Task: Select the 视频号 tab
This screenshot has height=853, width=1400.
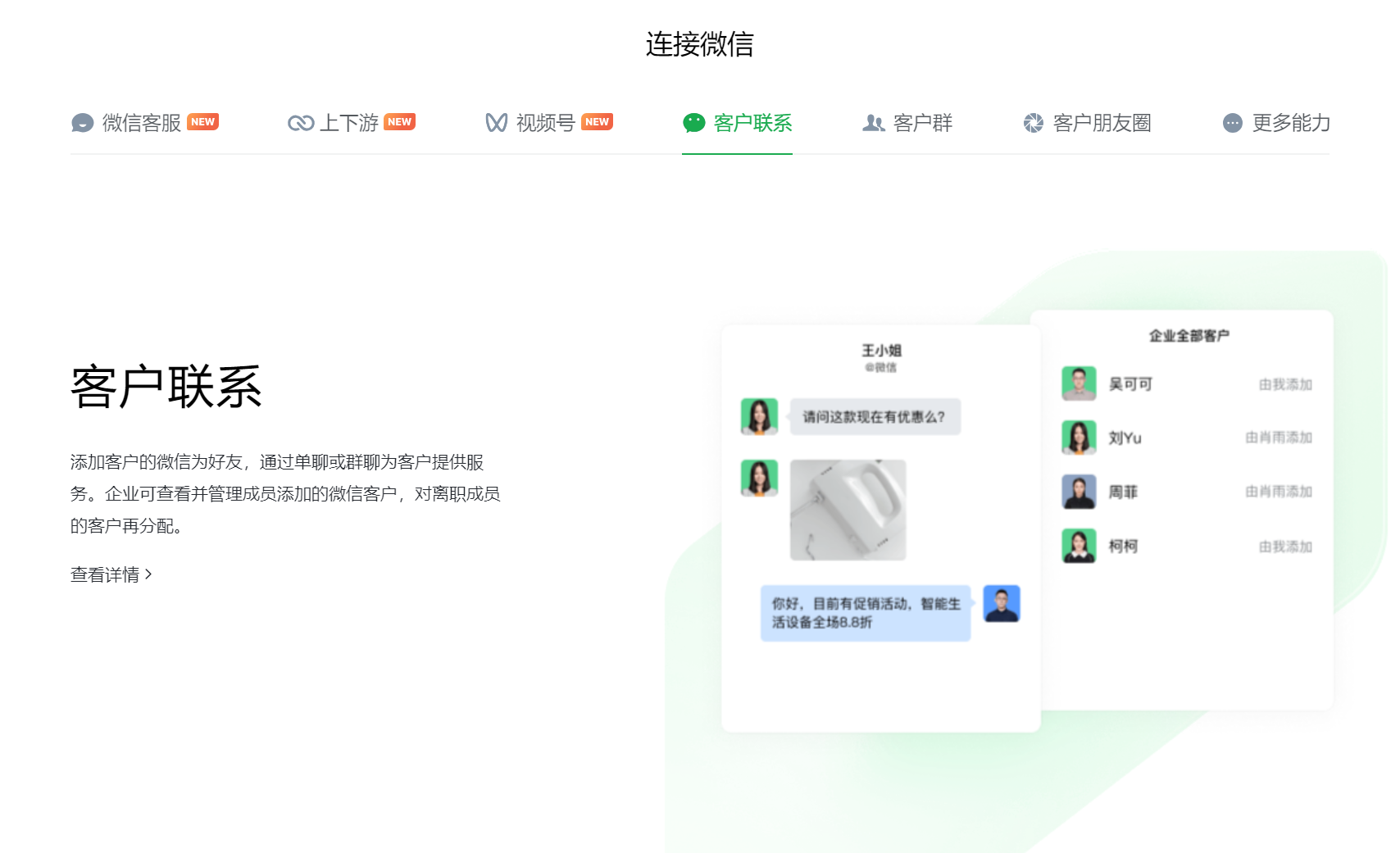Action: click(549, 123)
